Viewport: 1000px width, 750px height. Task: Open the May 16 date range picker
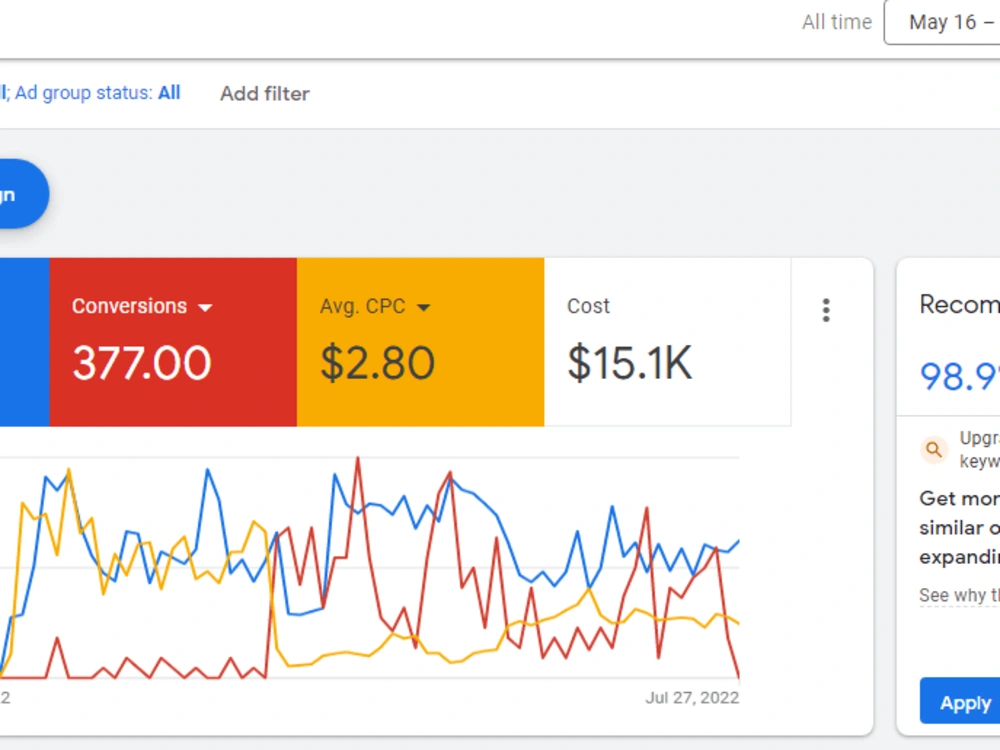click(942, 22)
